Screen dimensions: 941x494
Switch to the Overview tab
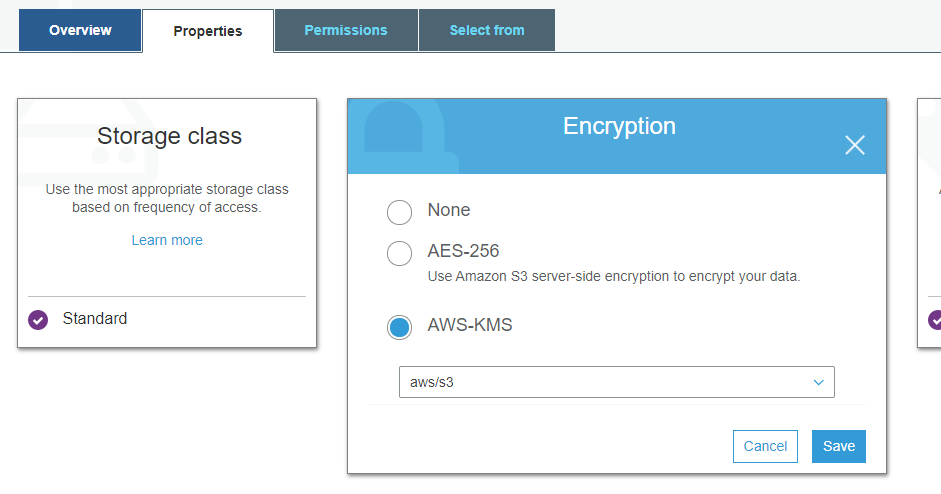(80, 30)
